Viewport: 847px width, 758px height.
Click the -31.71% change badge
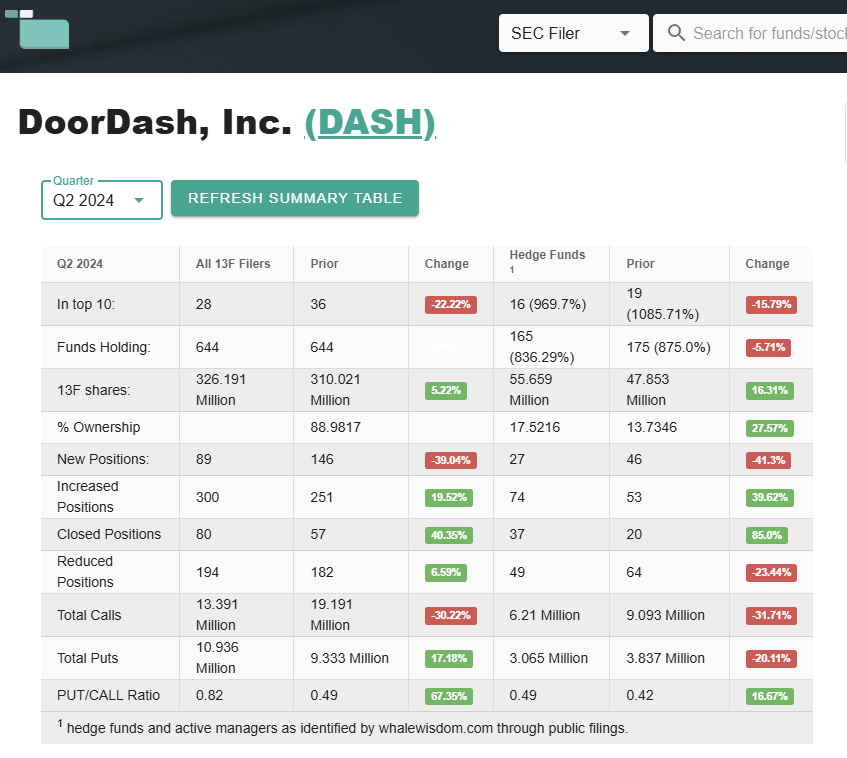coord(771,615)
